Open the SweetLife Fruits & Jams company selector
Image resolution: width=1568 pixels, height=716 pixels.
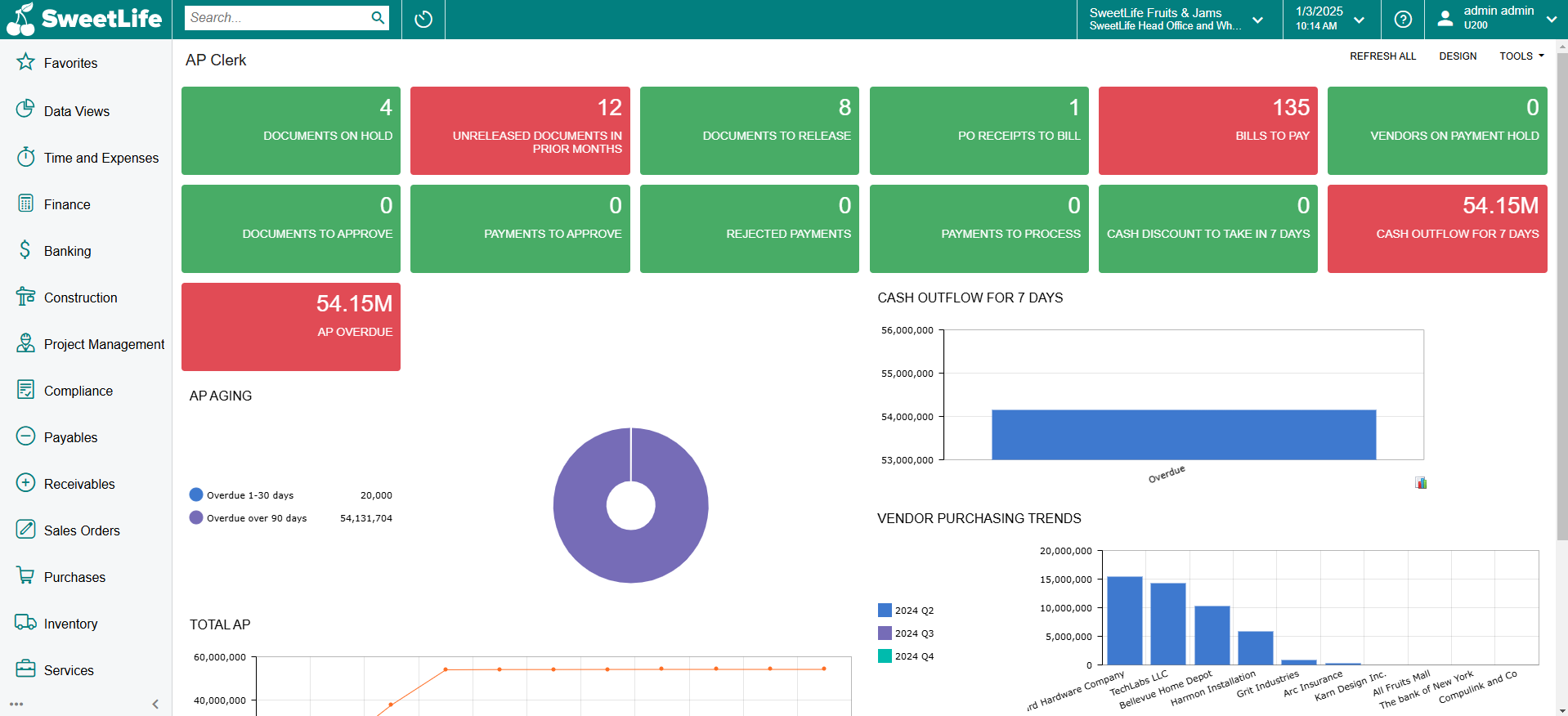1176,20
